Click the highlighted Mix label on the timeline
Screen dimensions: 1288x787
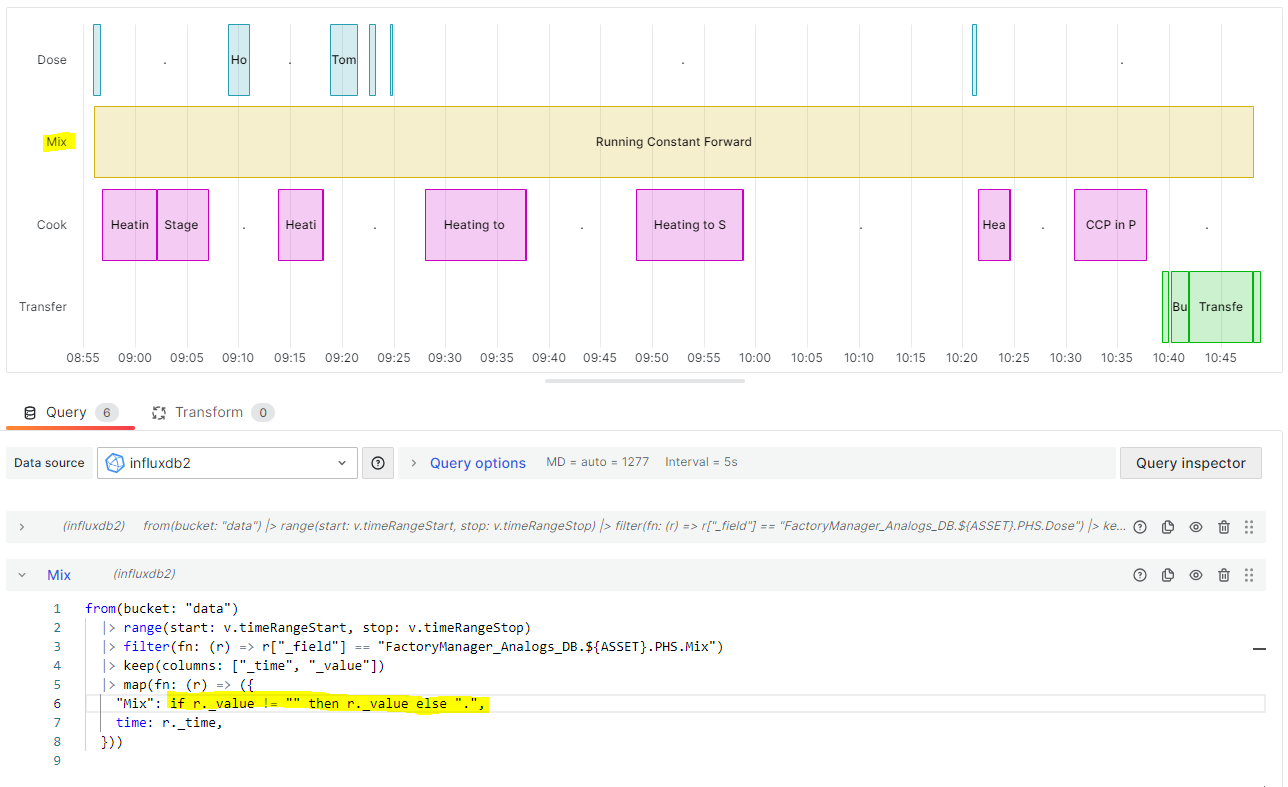[58, 141]
